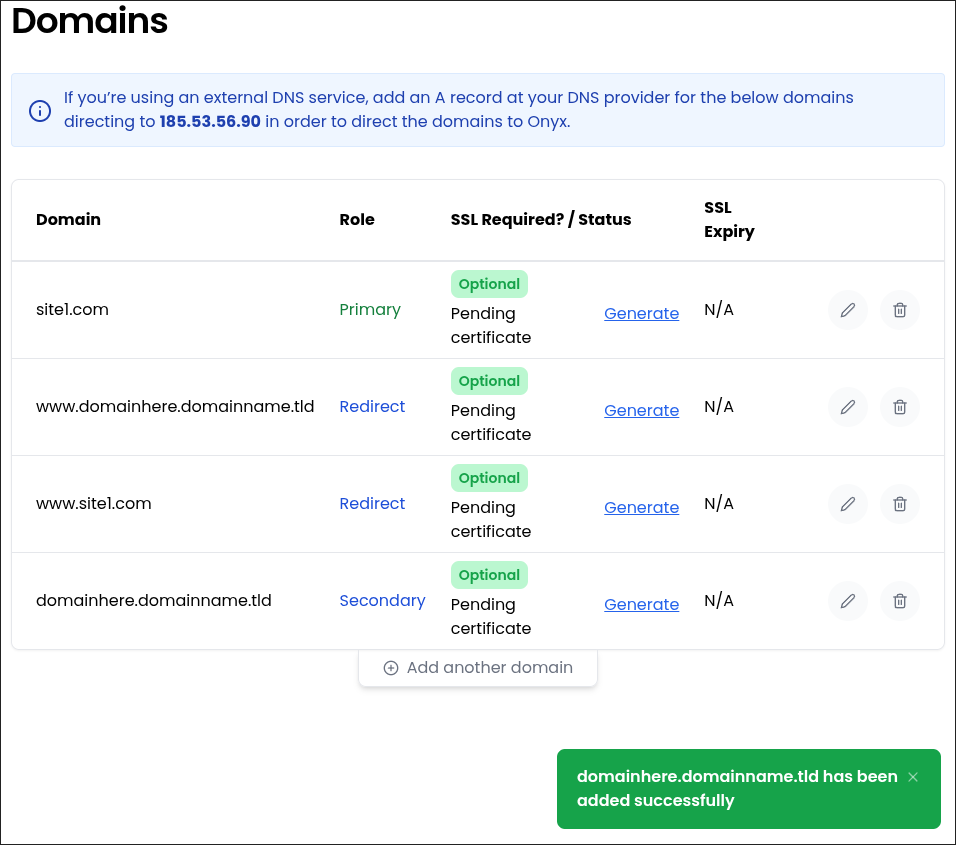Click N/A expiry in Secondary row

719,601
